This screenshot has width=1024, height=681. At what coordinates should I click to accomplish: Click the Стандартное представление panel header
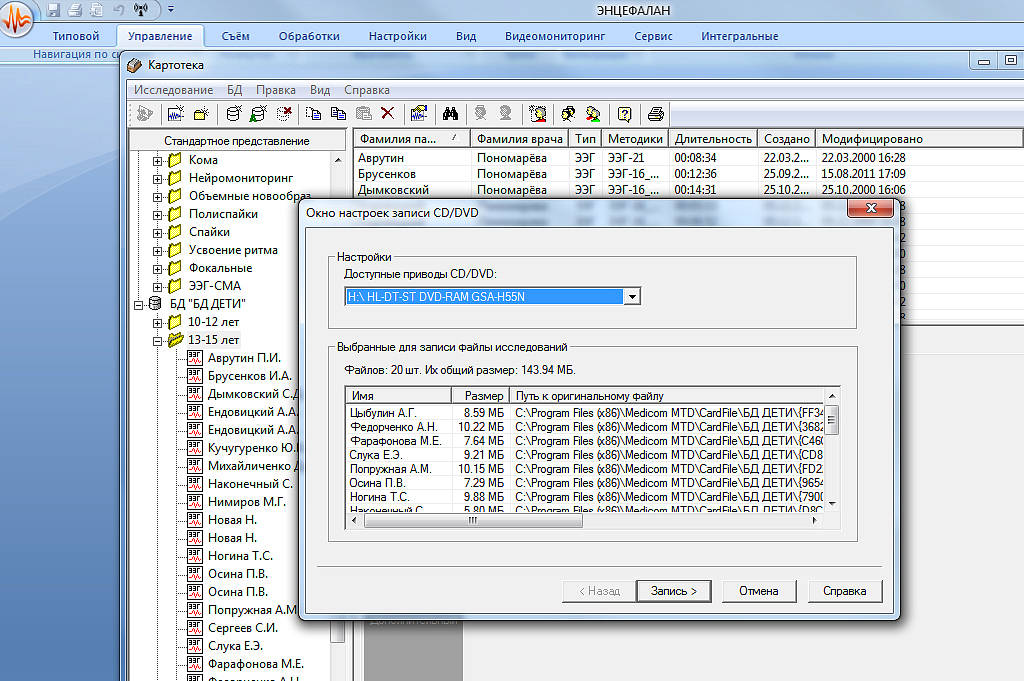point(237,140)
